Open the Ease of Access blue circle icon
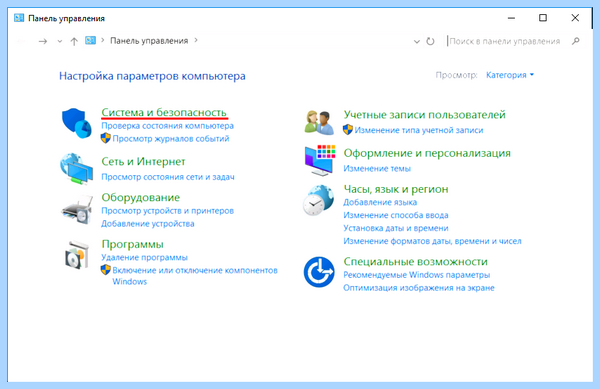 [x=319, y=272]
